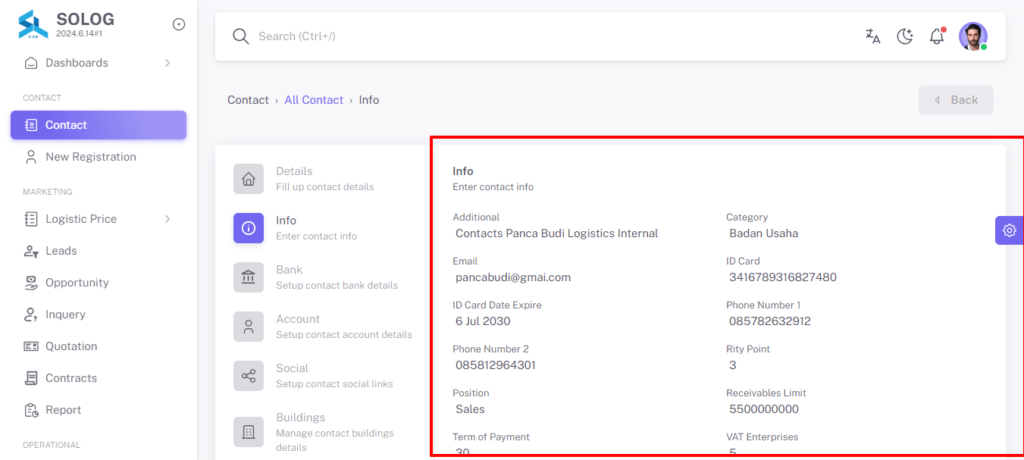
Task: Open the notifications bell
Action: point(937,36)
